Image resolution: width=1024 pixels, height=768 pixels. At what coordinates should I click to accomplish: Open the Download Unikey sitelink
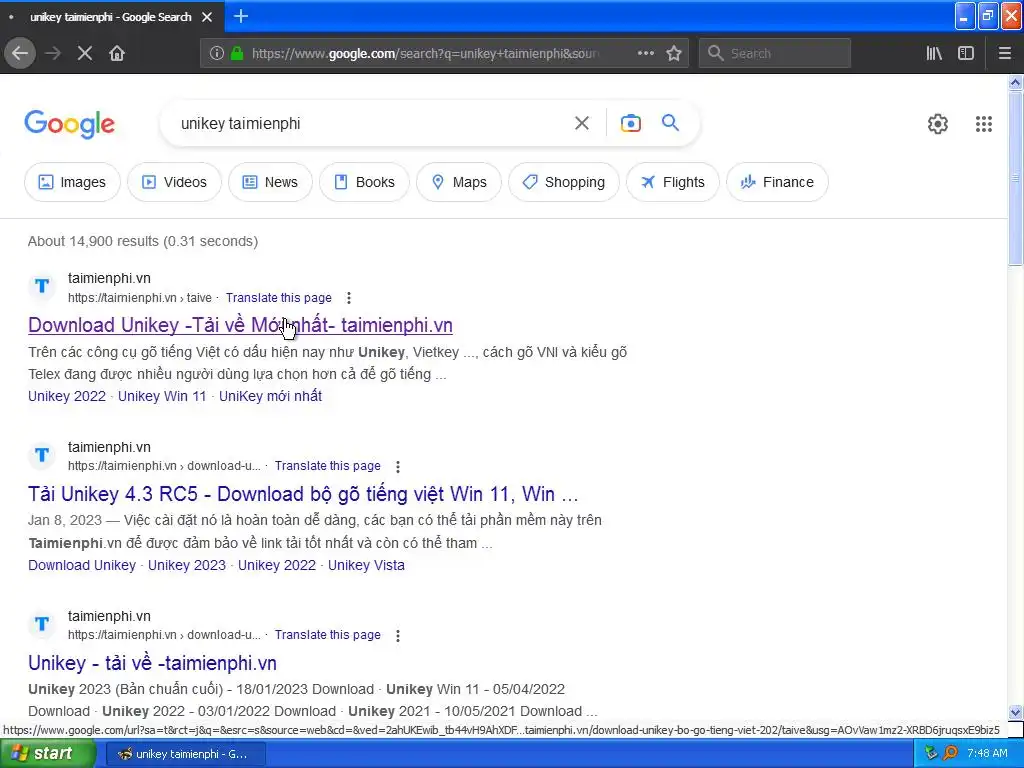82,566
